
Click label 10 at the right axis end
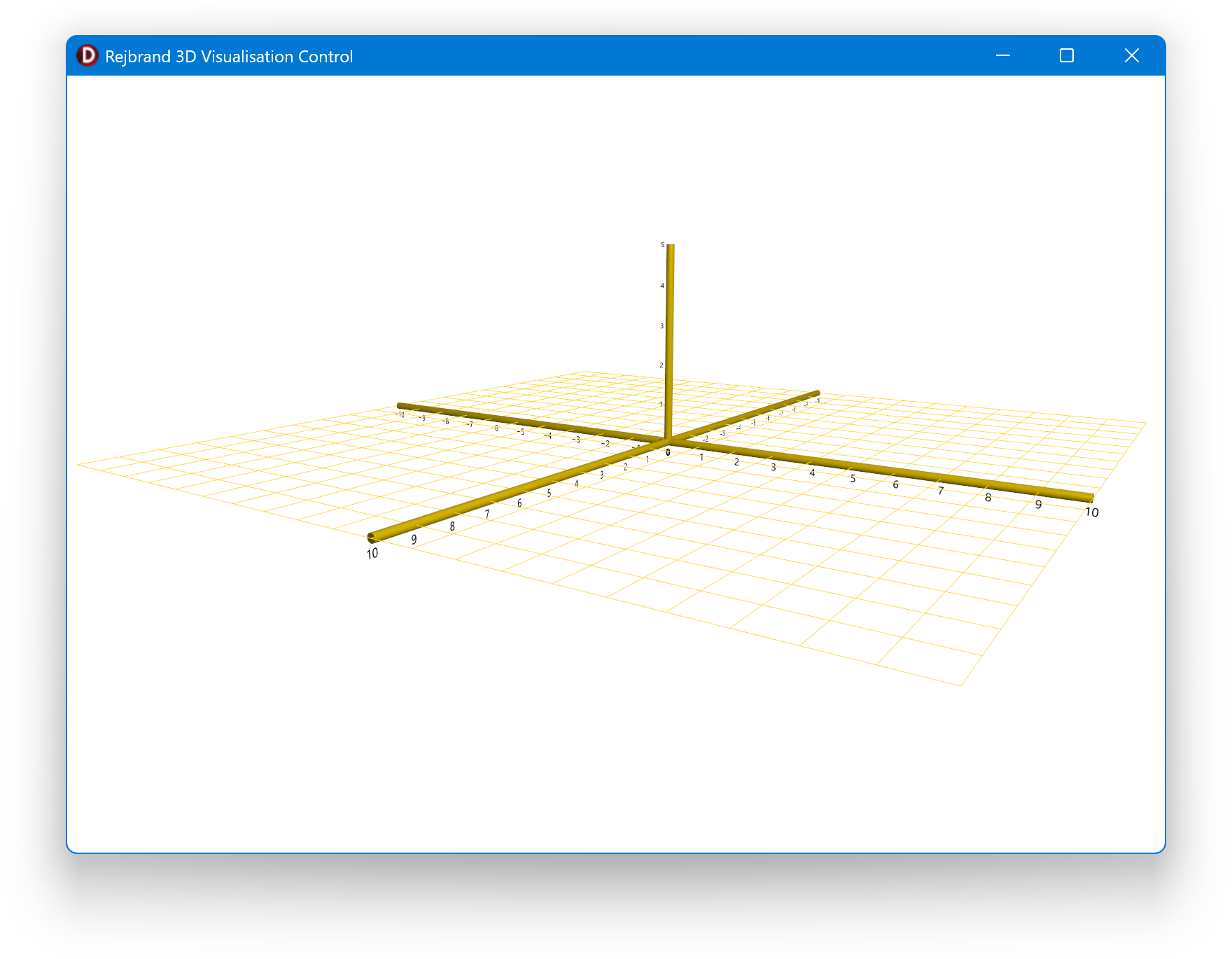1091,512
